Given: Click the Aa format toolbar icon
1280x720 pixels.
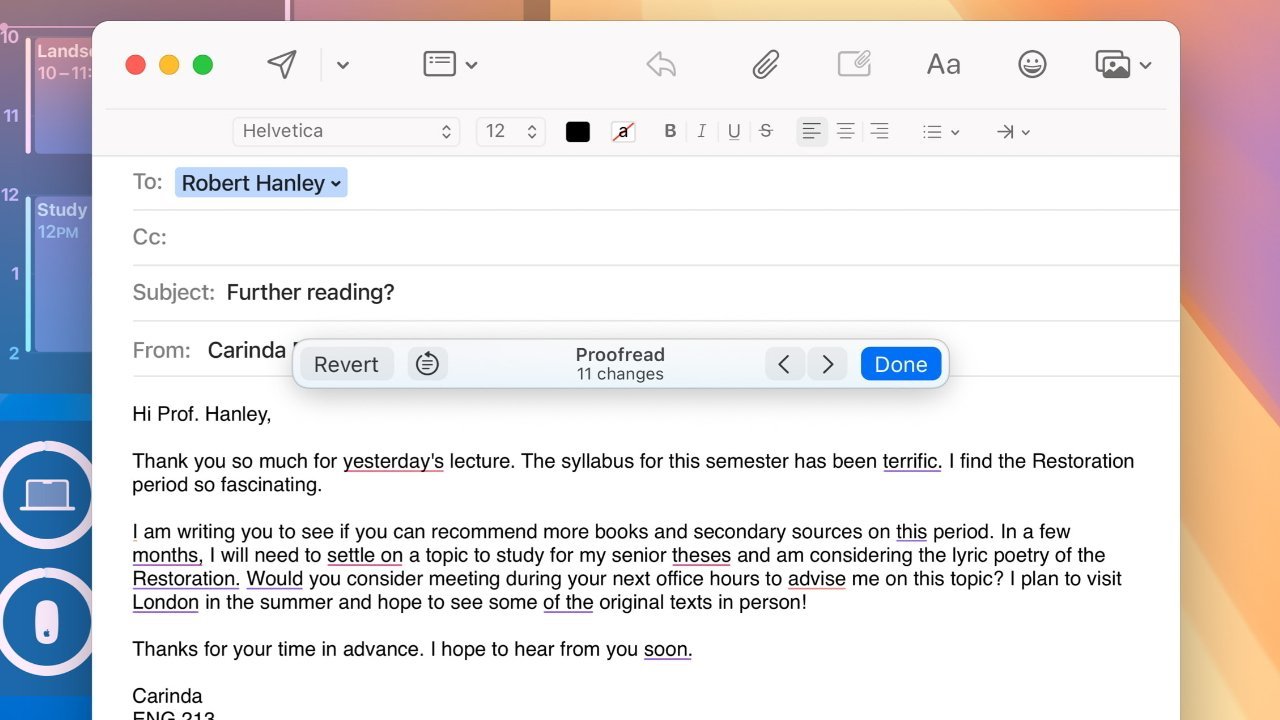Looking at the screenshot, I should tap(943, 65).
